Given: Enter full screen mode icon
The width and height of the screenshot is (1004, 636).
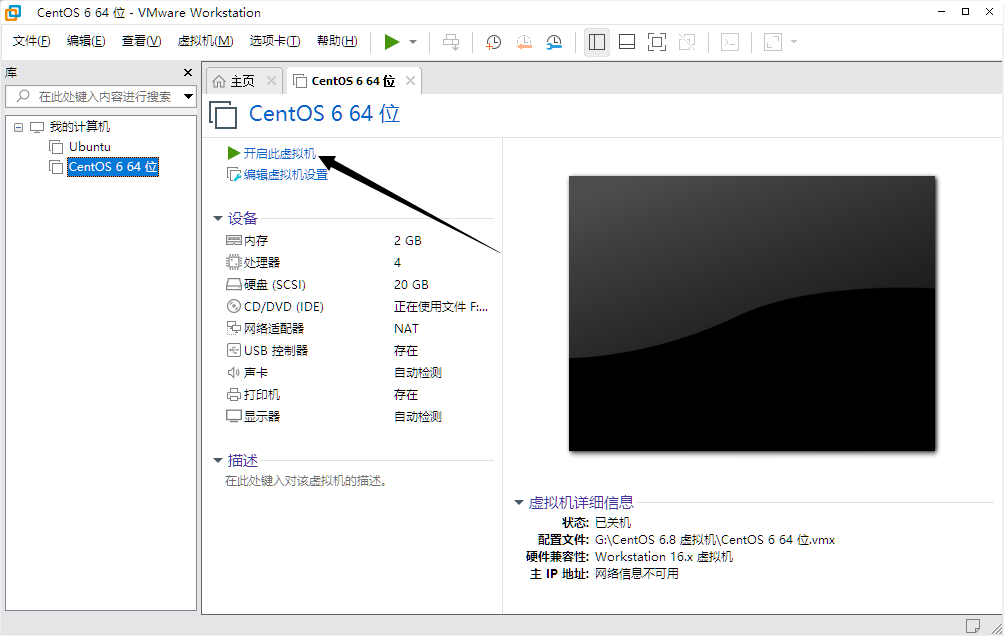Looking at the screenshot, I should pos(657,42).
